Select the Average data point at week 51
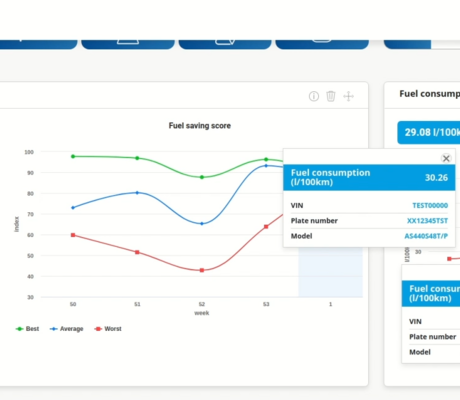460x400 pixels. coord(137,193)
